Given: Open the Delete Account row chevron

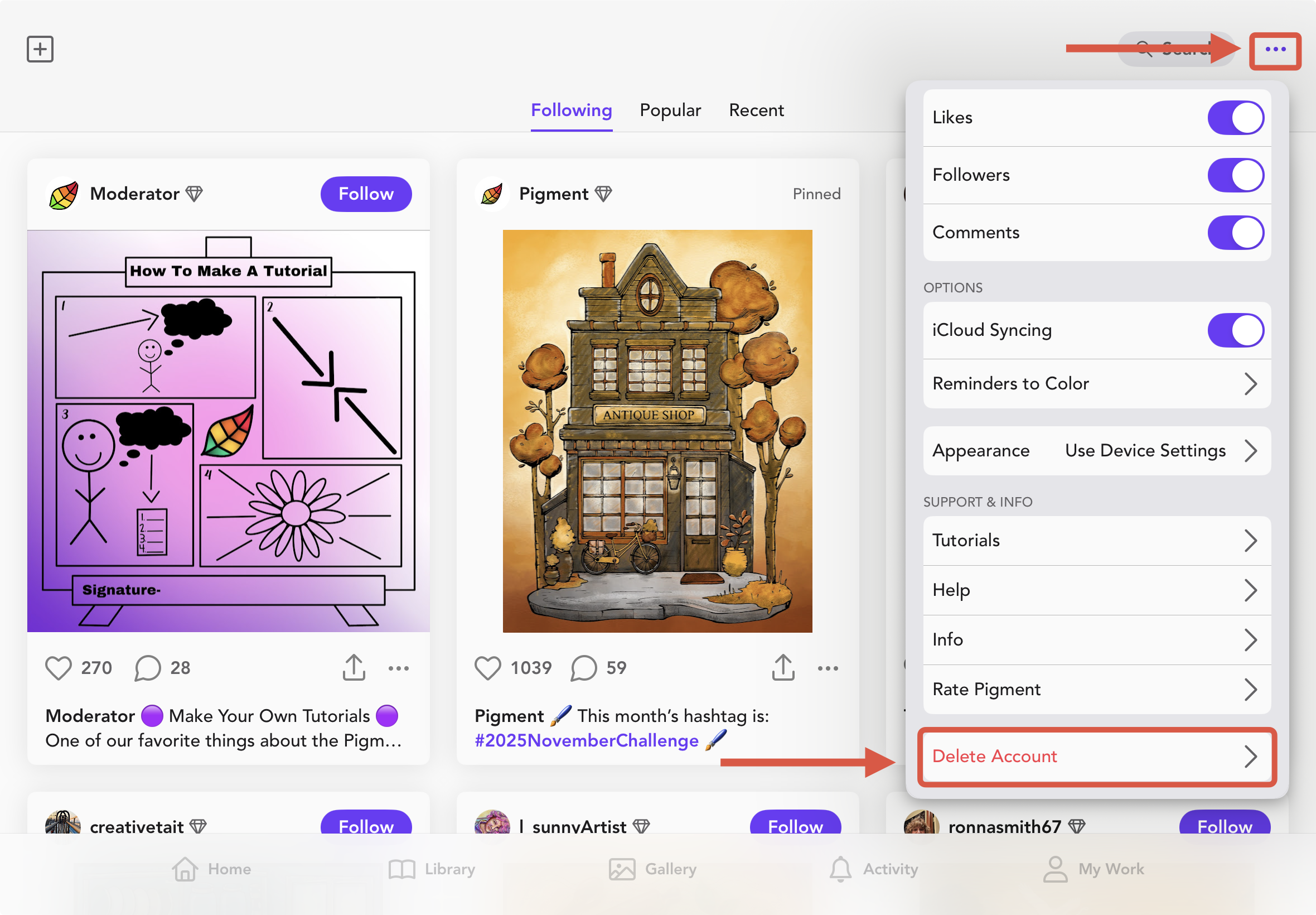Looking at the screenshot, I should tap(1251, 756).
